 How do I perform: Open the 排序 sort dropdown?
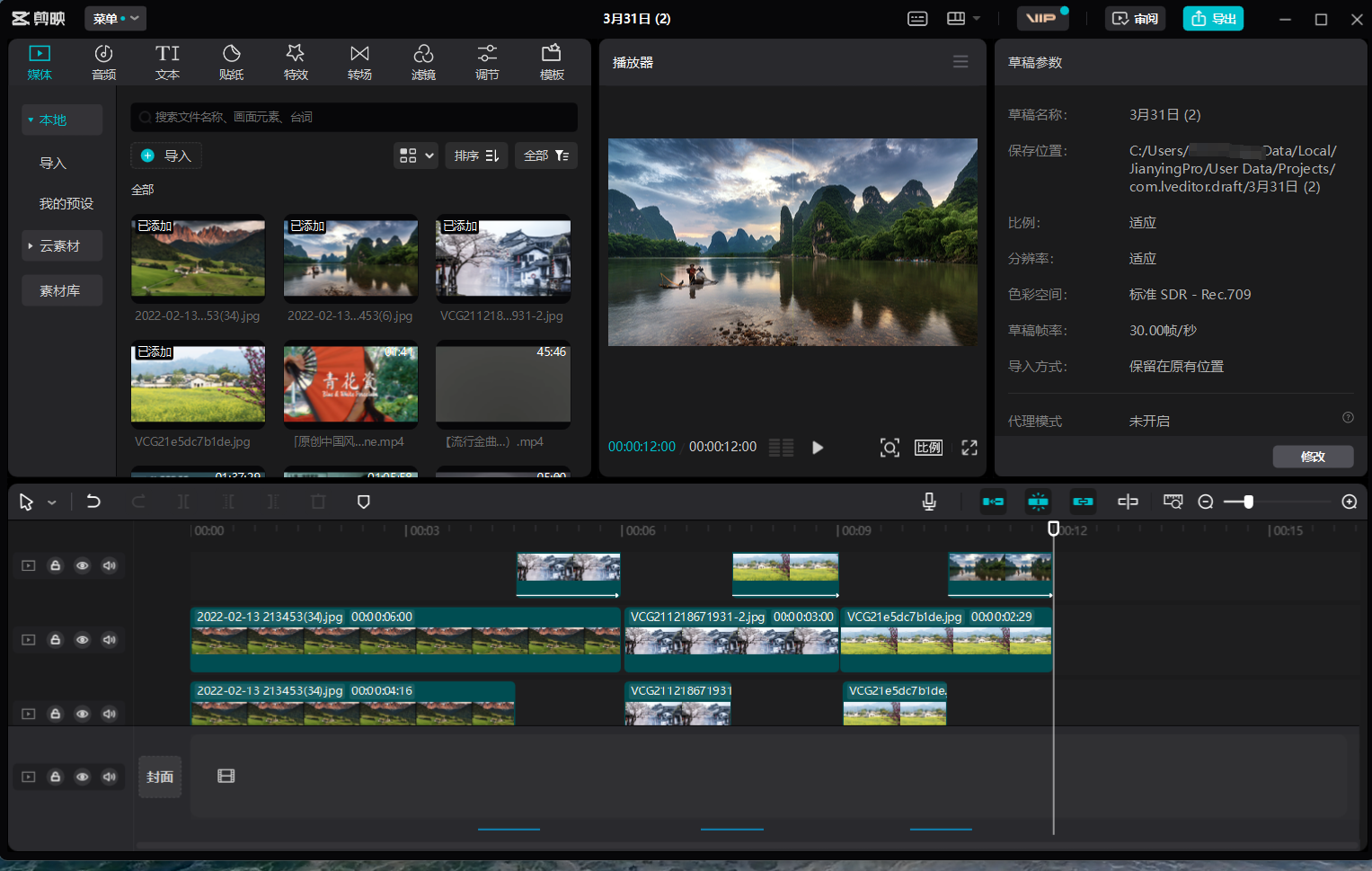(476, 156)
